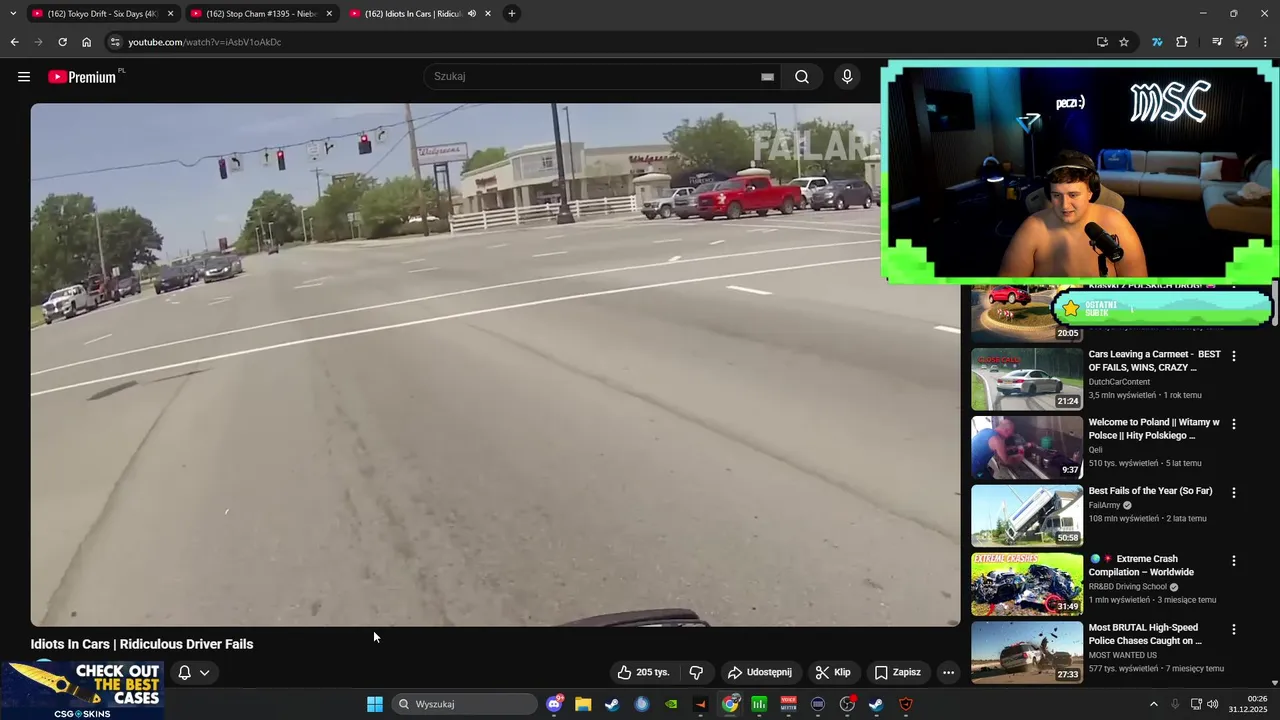Click the DutchCarContent channel name
The image size is (1280, 720).
coord(1119,382)
